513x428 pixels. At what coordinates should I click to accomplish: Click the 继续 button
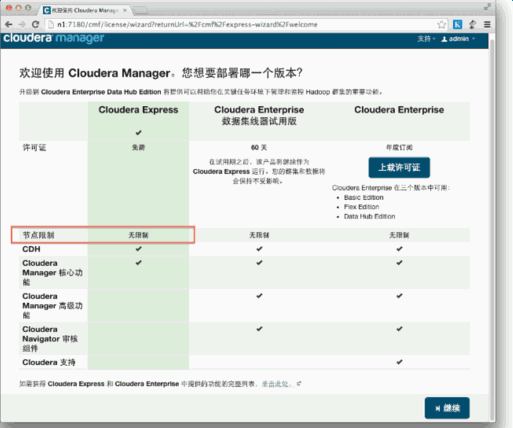[447, 408]
